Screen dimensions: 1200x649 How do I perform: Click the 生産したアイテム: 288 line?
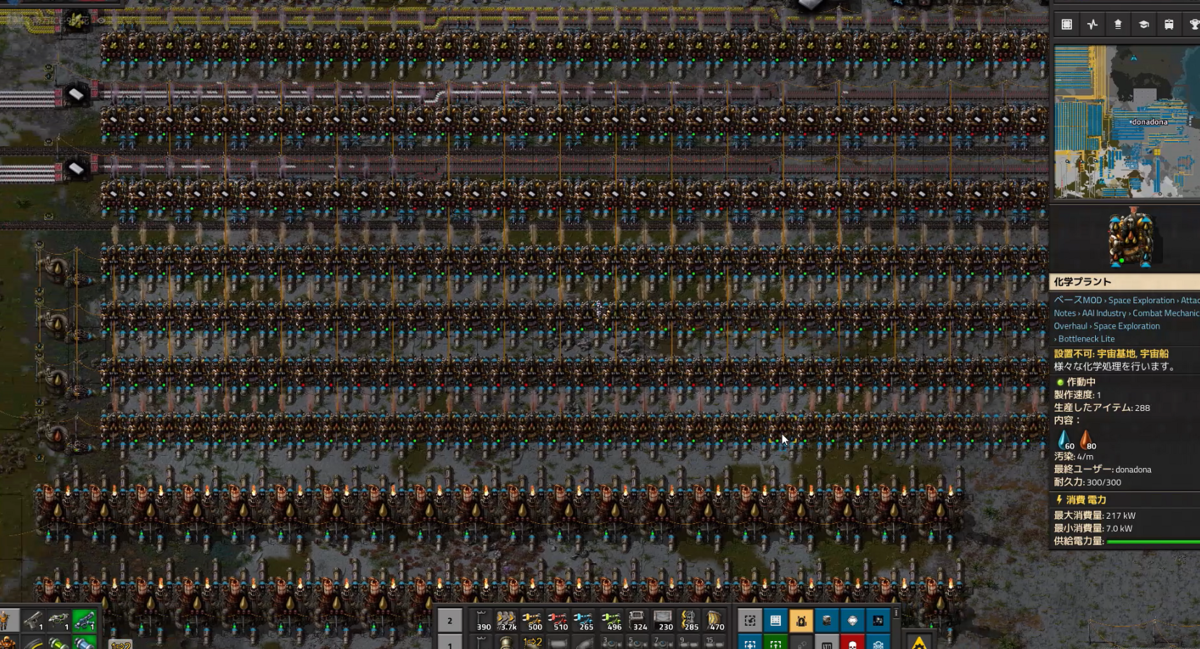coord(1102,407)
